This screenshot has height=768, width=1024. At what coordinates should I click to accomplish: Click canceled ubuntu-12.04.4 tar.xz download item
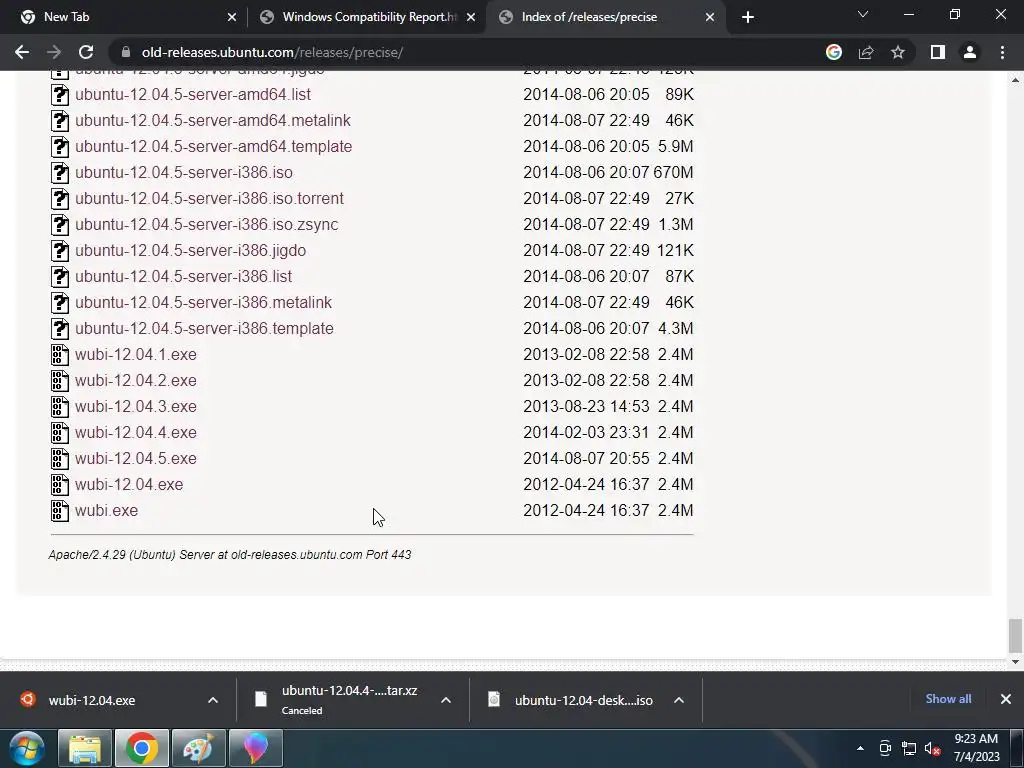[x=340, y=700]
